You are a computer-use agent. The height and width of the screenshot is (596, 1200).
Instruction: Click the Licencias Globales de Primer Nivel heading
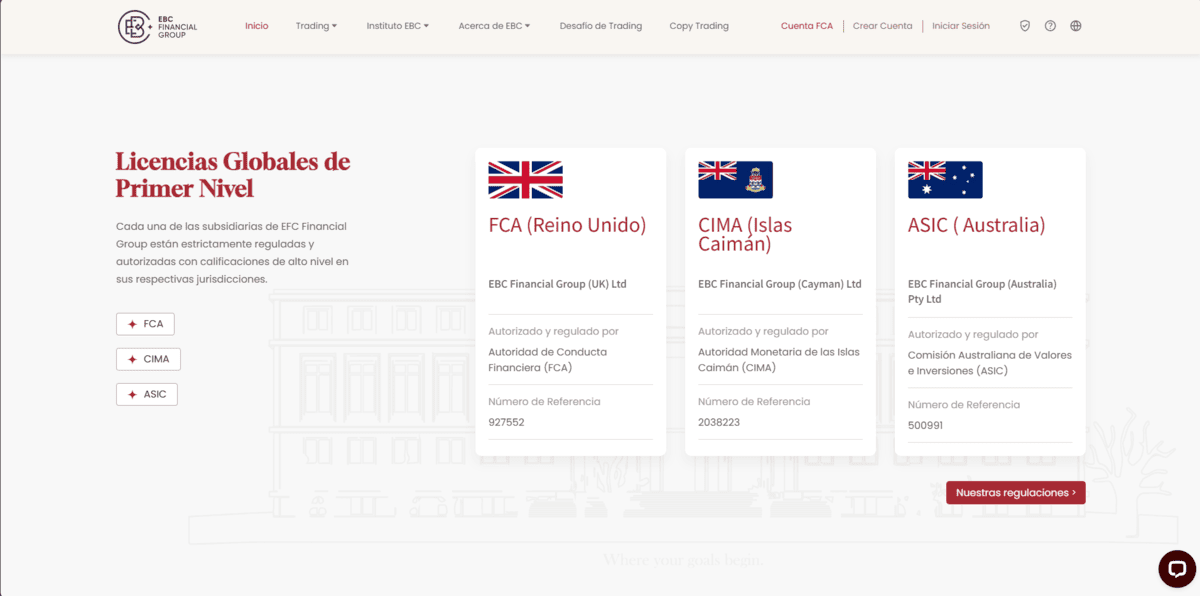(x=233, y=174)
